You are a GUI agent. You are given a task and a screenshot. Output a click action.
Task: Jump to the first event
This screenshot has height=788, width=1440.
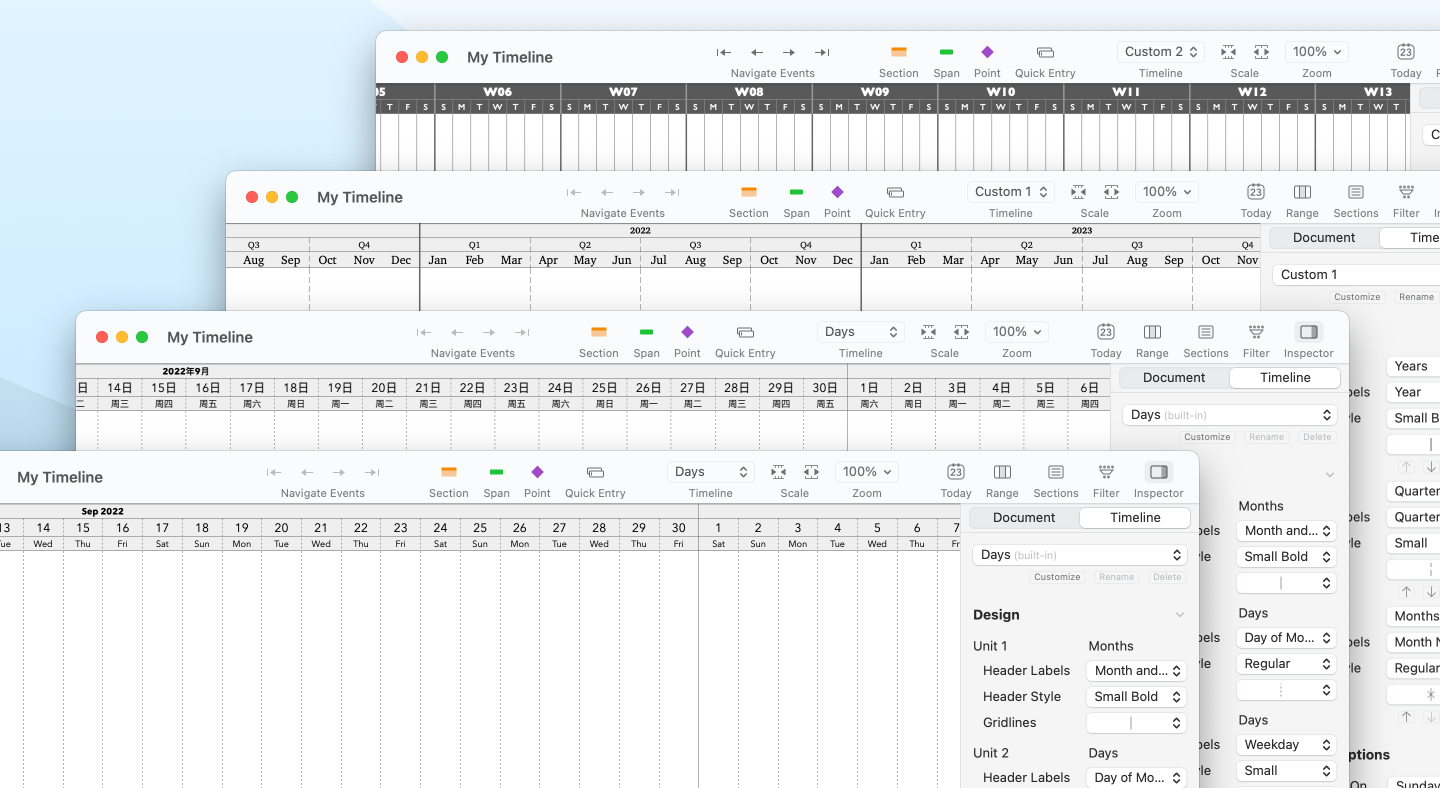click(x=274, y=472)
